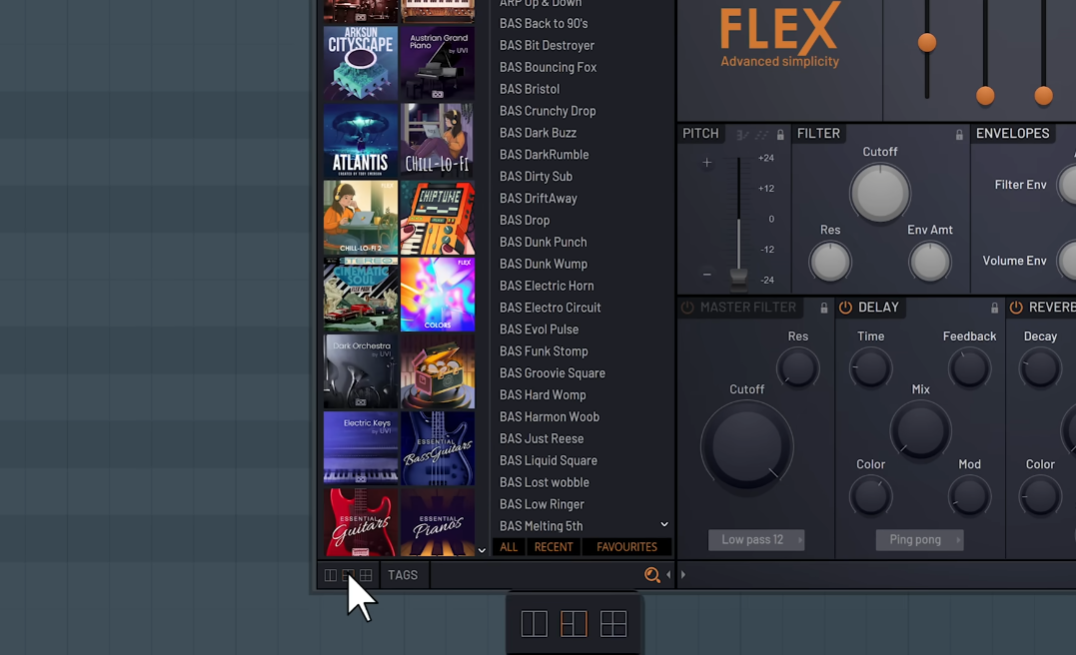The height and width of the screenshot is (655, 1076).
Task: Open the Electric Keys pack
Action: (x=360, y=448)
